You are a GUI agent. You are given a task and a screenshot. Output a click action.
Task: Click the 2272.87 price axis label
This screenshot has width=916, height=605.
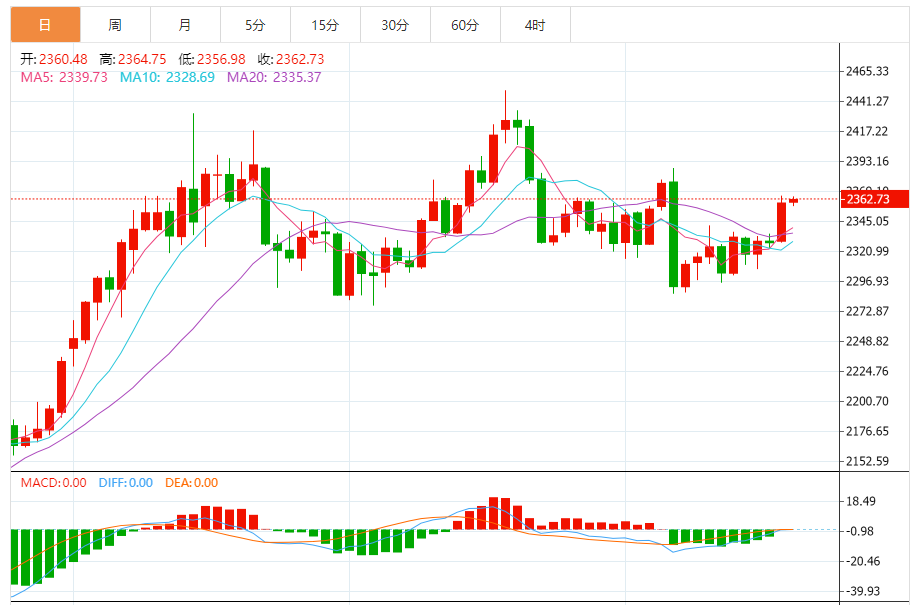coord(868,311)
